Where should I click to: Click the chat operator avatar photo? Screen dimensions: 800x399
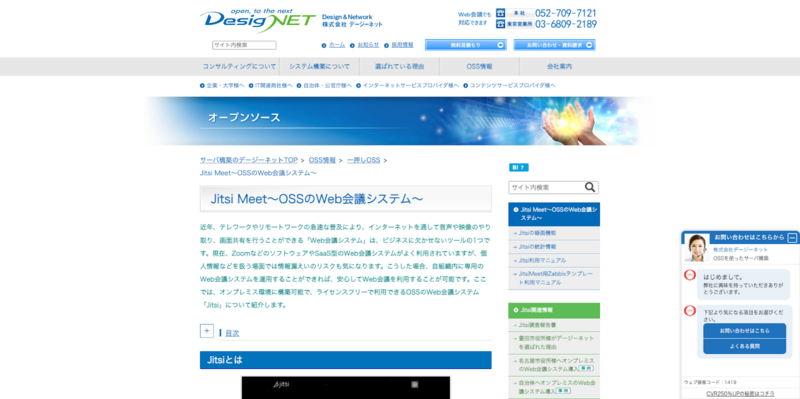[x=697, y=248]
